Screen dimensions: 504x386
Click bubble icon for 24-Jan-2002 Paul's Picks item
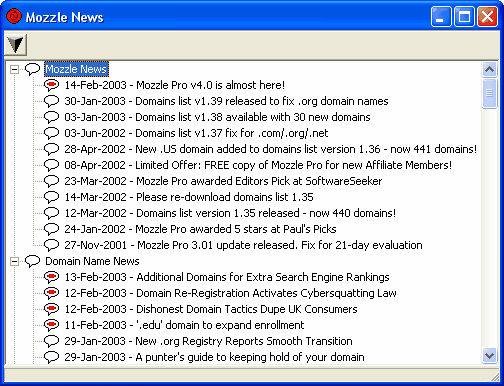coord(52,229)
